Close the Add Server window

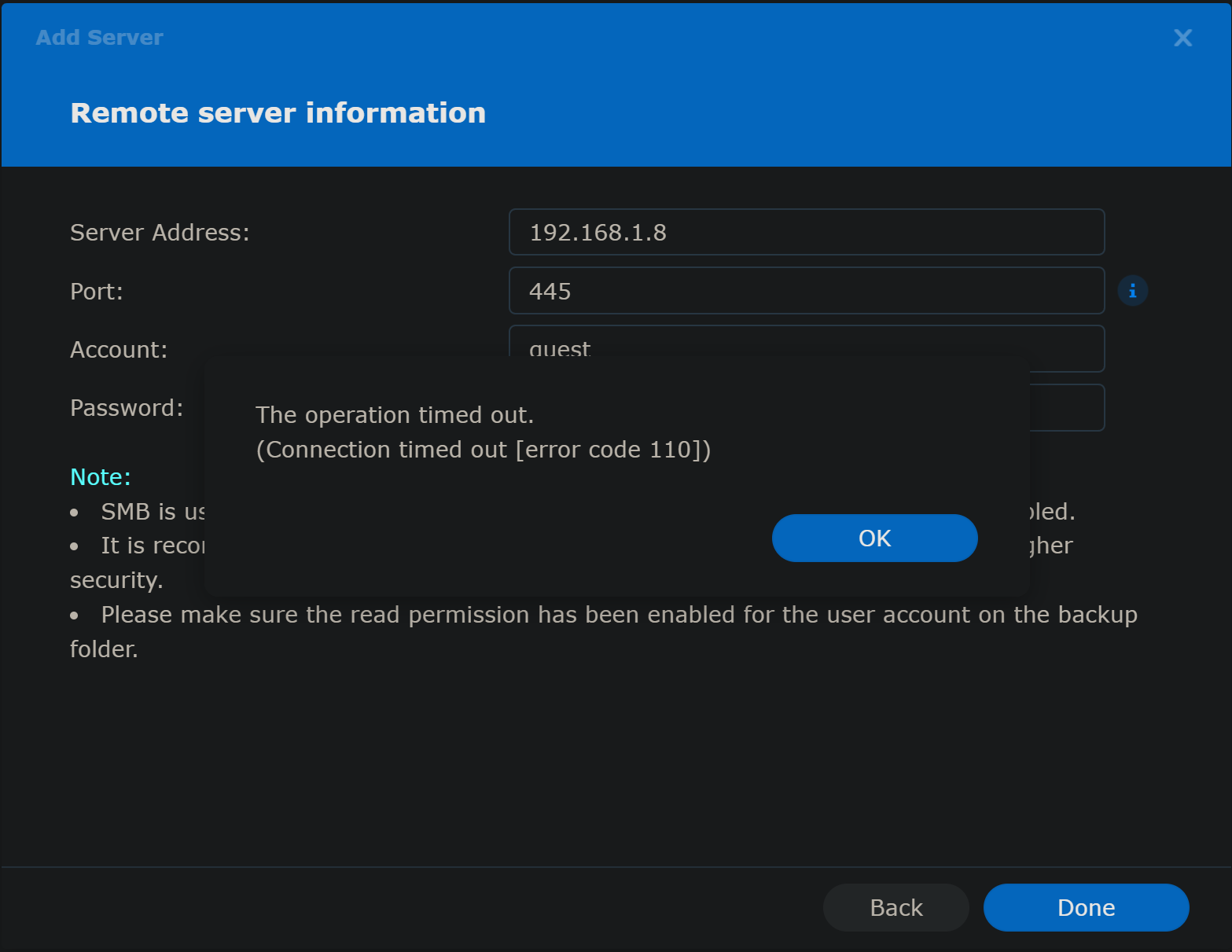click(1182, 38)
